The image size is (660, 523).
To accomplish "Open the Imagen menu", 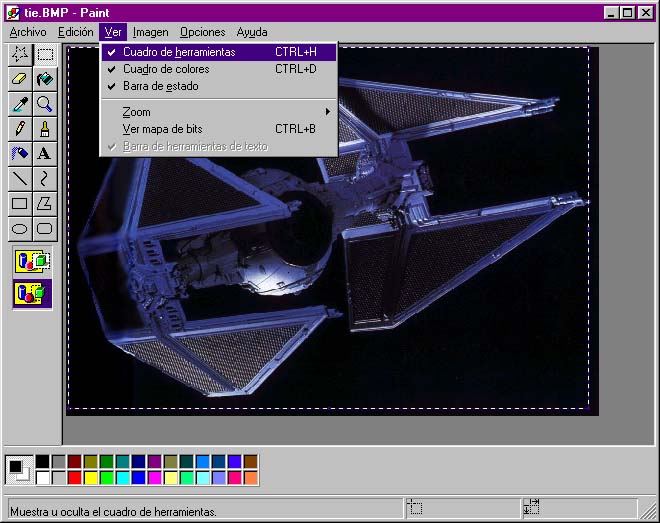I will pos(151,32).
